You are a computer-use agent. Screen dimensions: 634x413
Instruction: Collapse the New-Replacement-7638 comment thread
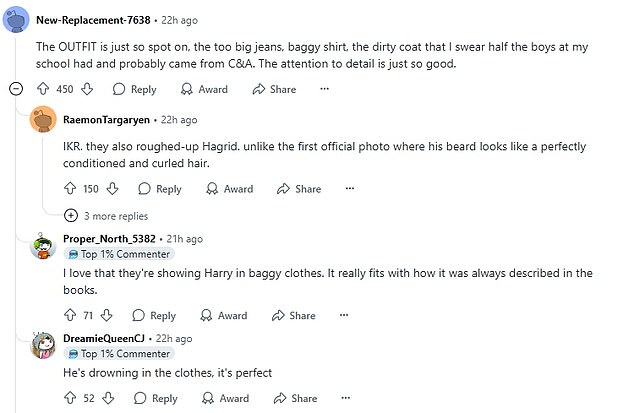16,89
